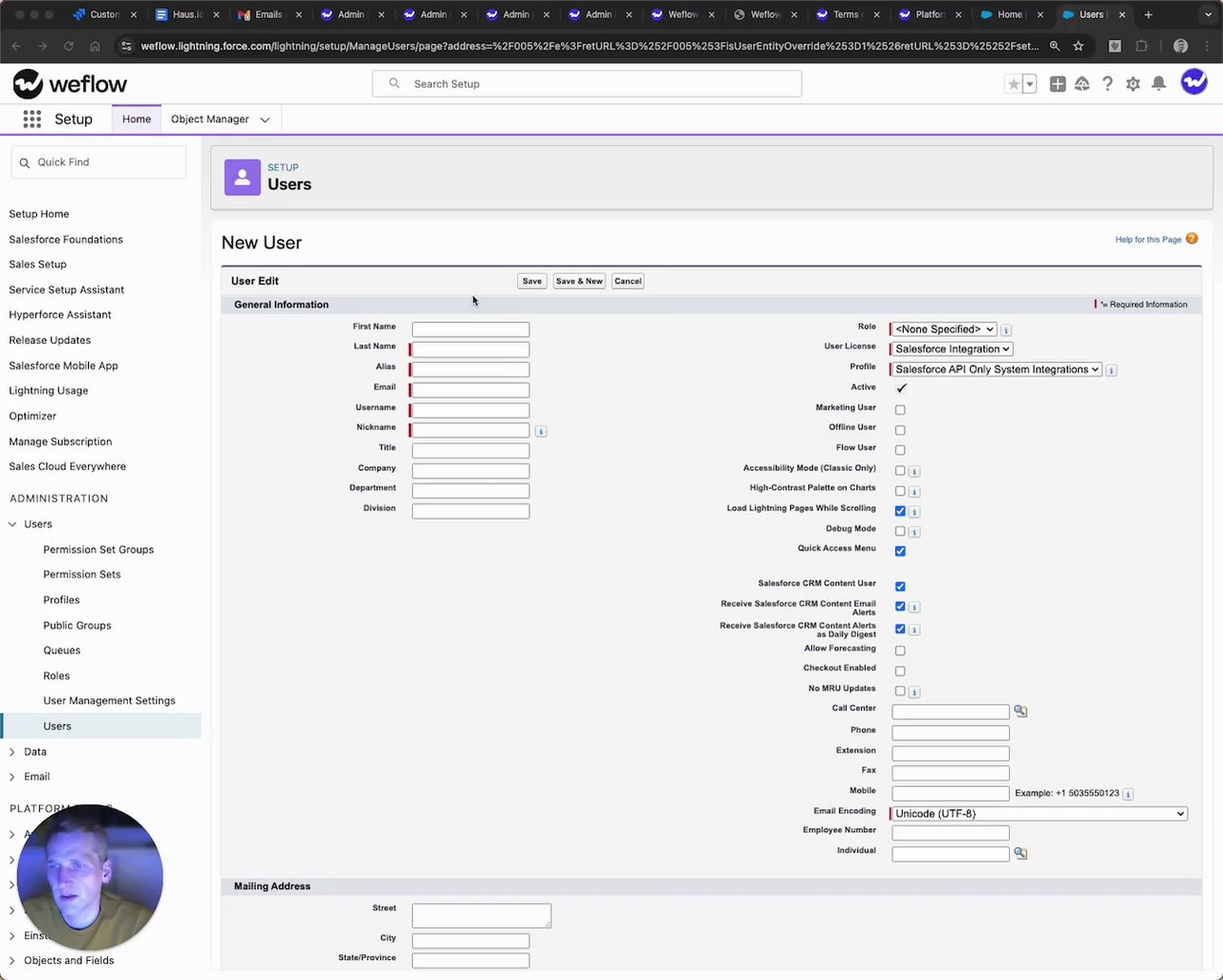Open the Object Manager tab
The image size is (1223, 980).
click(x=210, y=119)
